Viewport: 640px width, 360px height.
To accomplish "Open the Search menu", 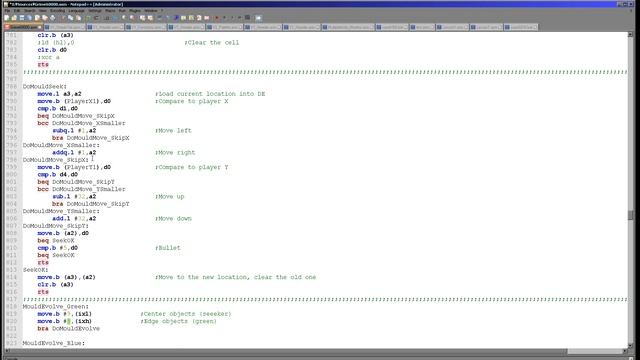I will [x=30, y=11].
